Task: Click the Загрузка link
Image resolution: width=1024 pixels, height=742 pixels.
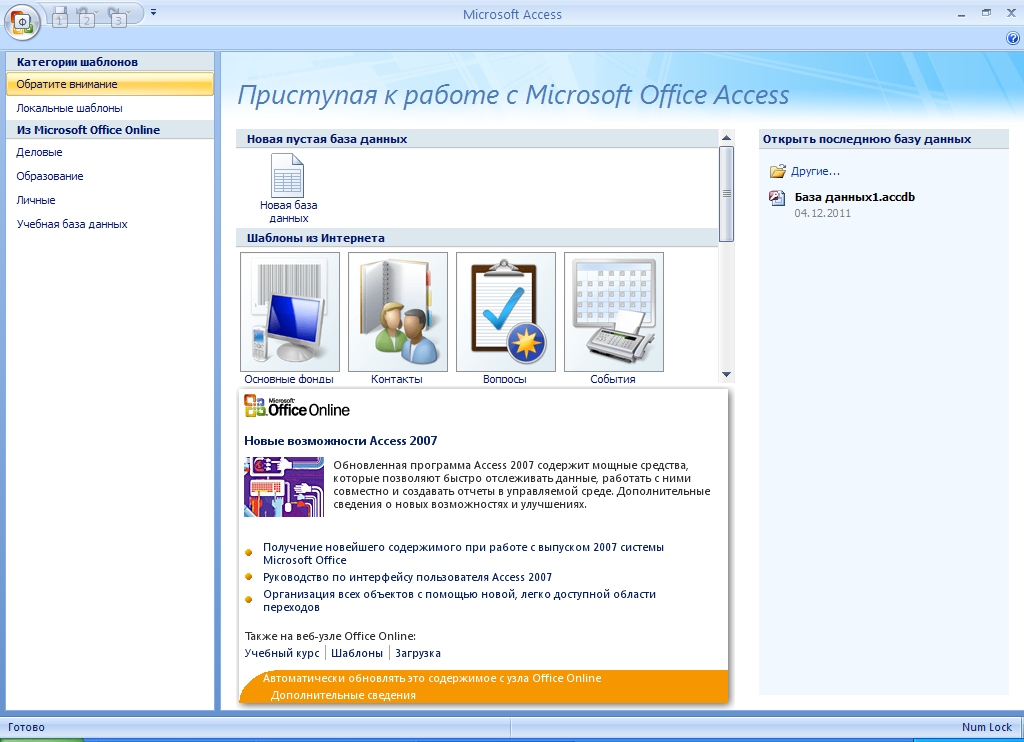Action: point(418,653)
